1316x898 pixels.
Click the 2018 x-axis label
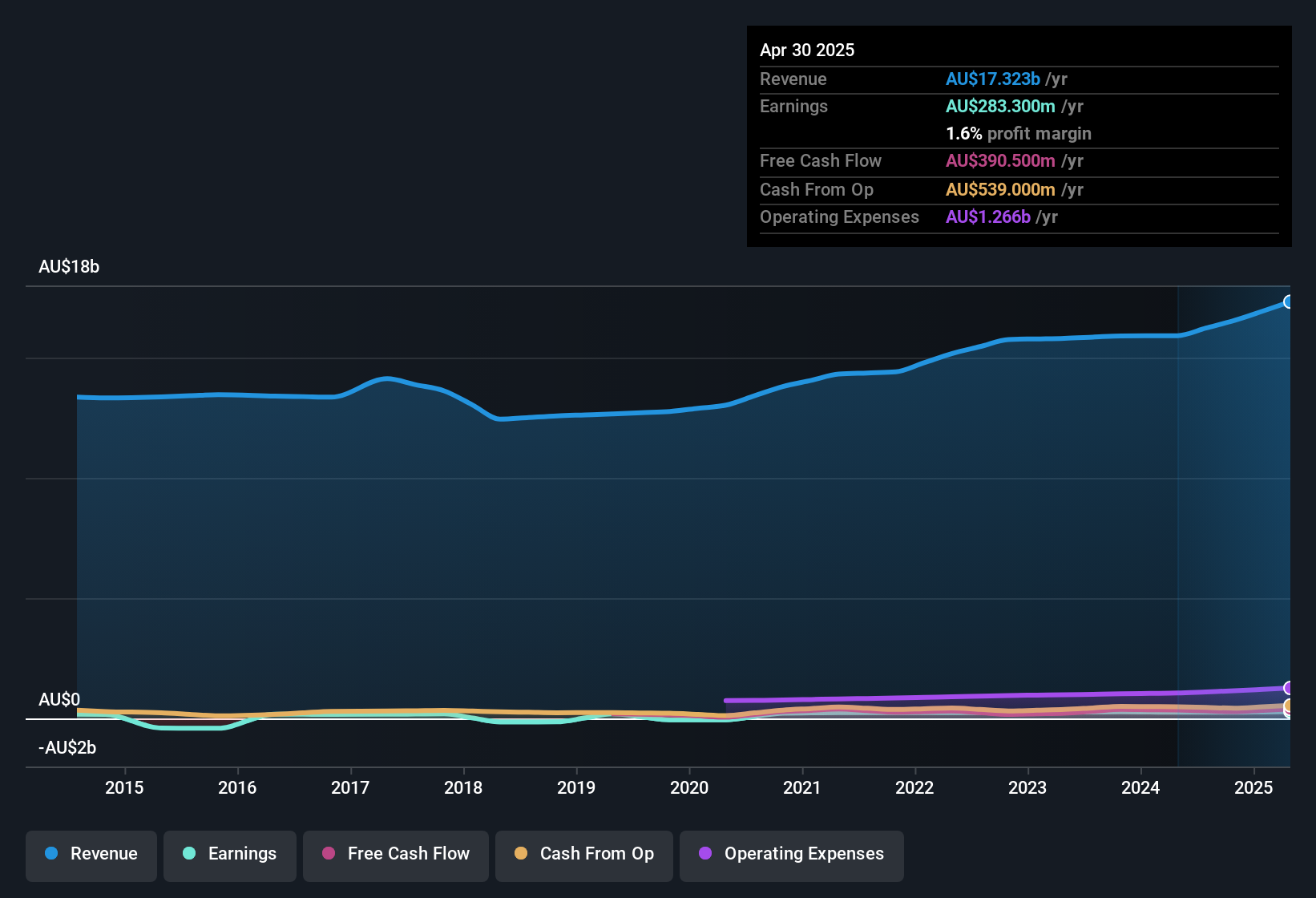coord(463,787)
